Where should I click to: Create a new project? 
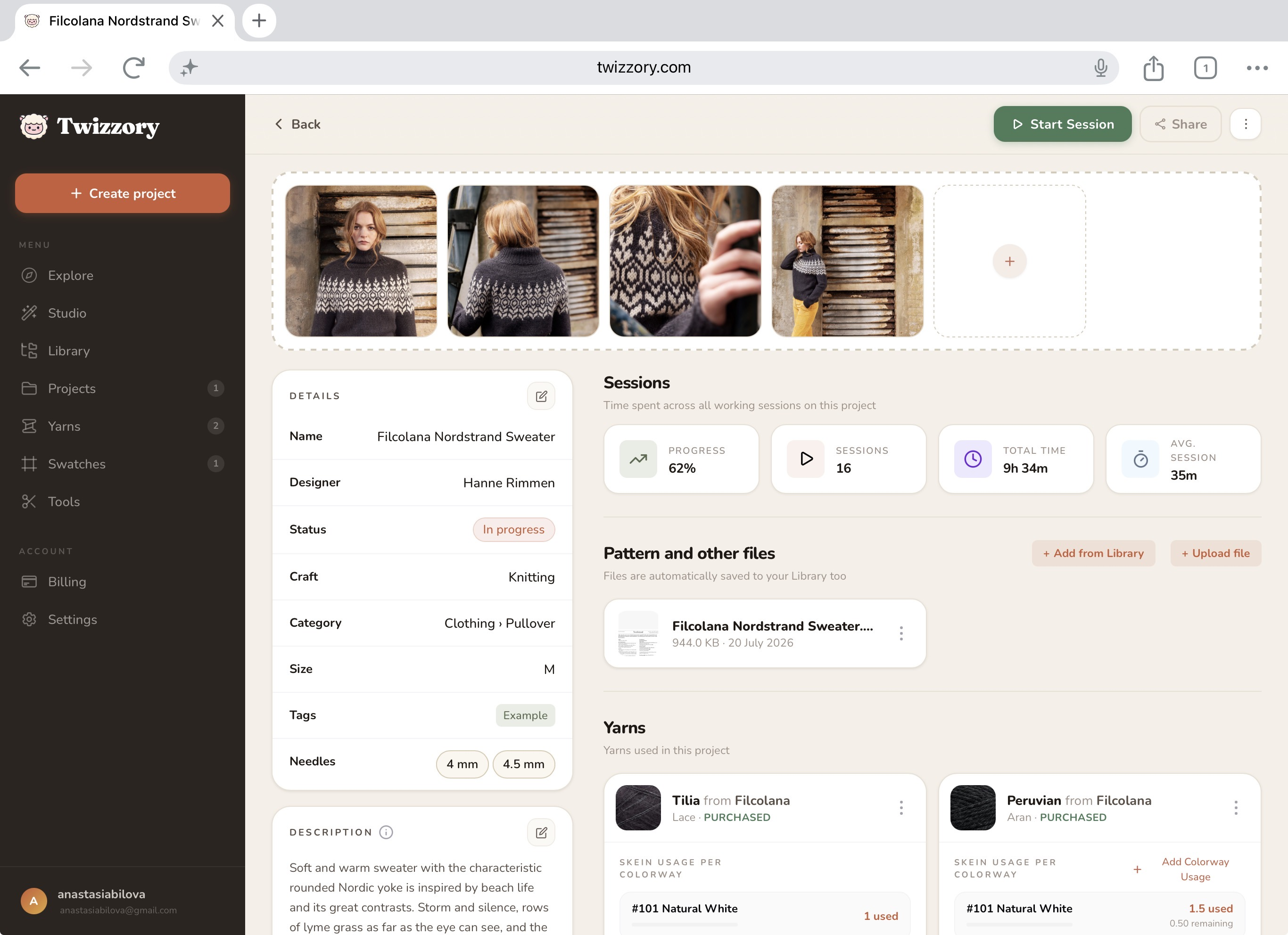pyautogui.click(x=123, y=194)
